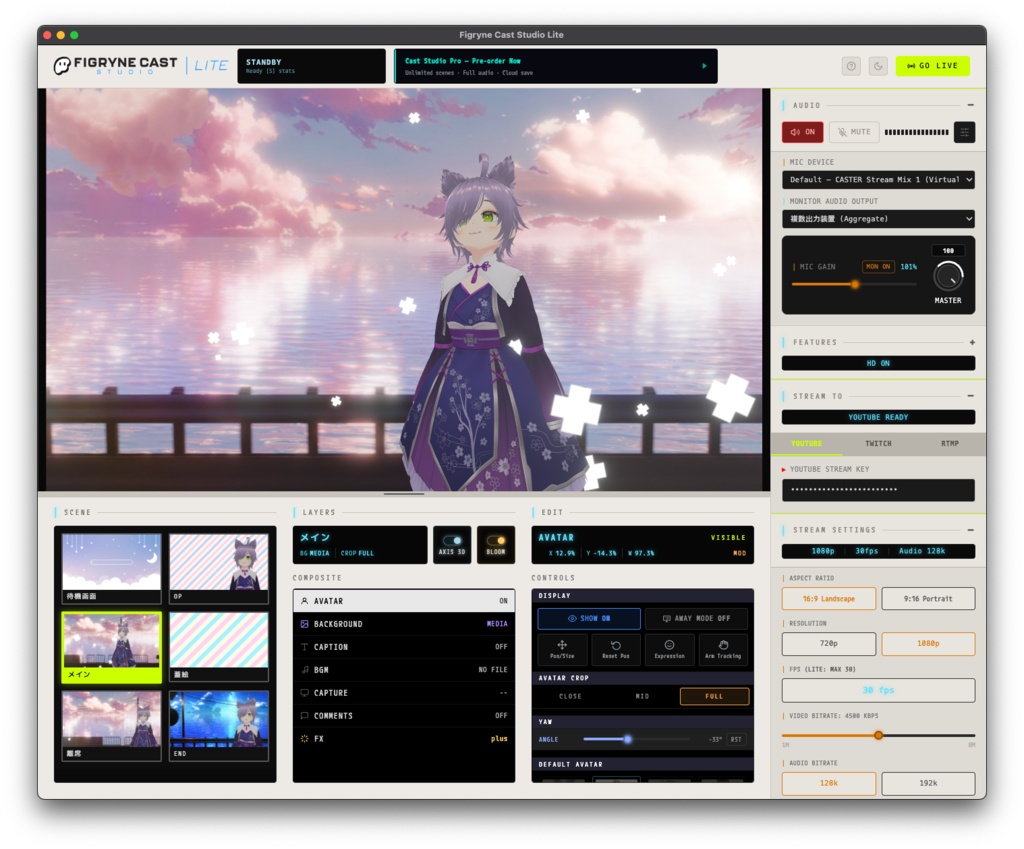Switch to the RTMP tab
Screen dimensions: 1024x849
pyautogui.click(x=950, y=443)
